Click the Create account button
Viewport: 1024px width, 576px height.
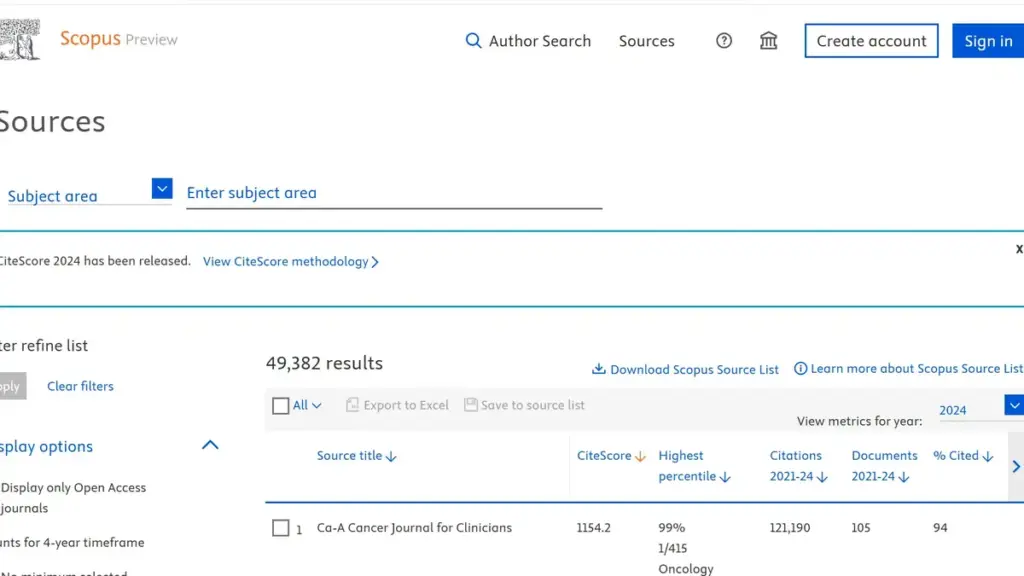click(x=871, y=41)
